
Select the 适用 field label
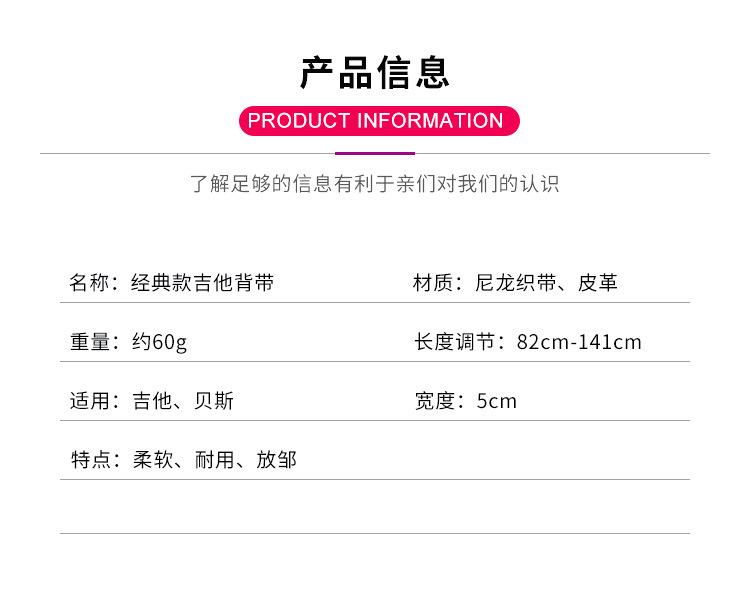coord(90,401)
